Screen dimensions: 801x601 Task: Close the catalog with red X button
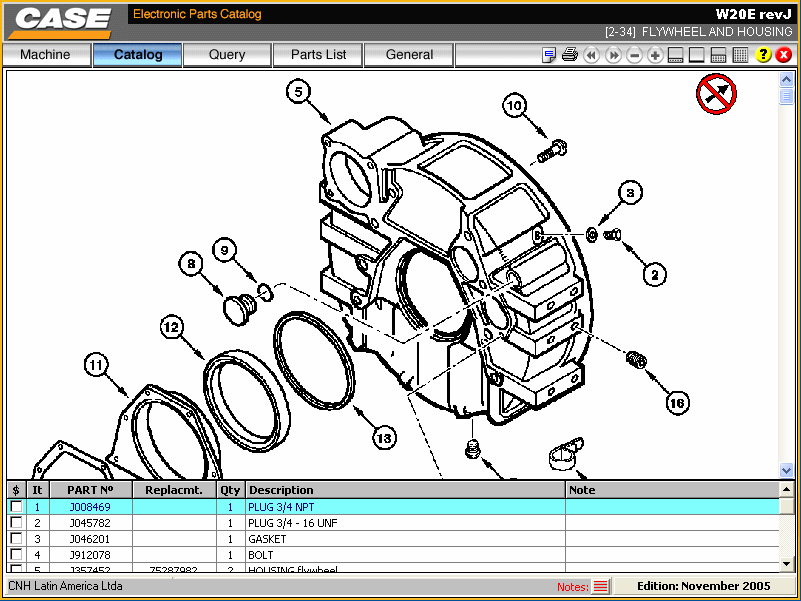784,55
